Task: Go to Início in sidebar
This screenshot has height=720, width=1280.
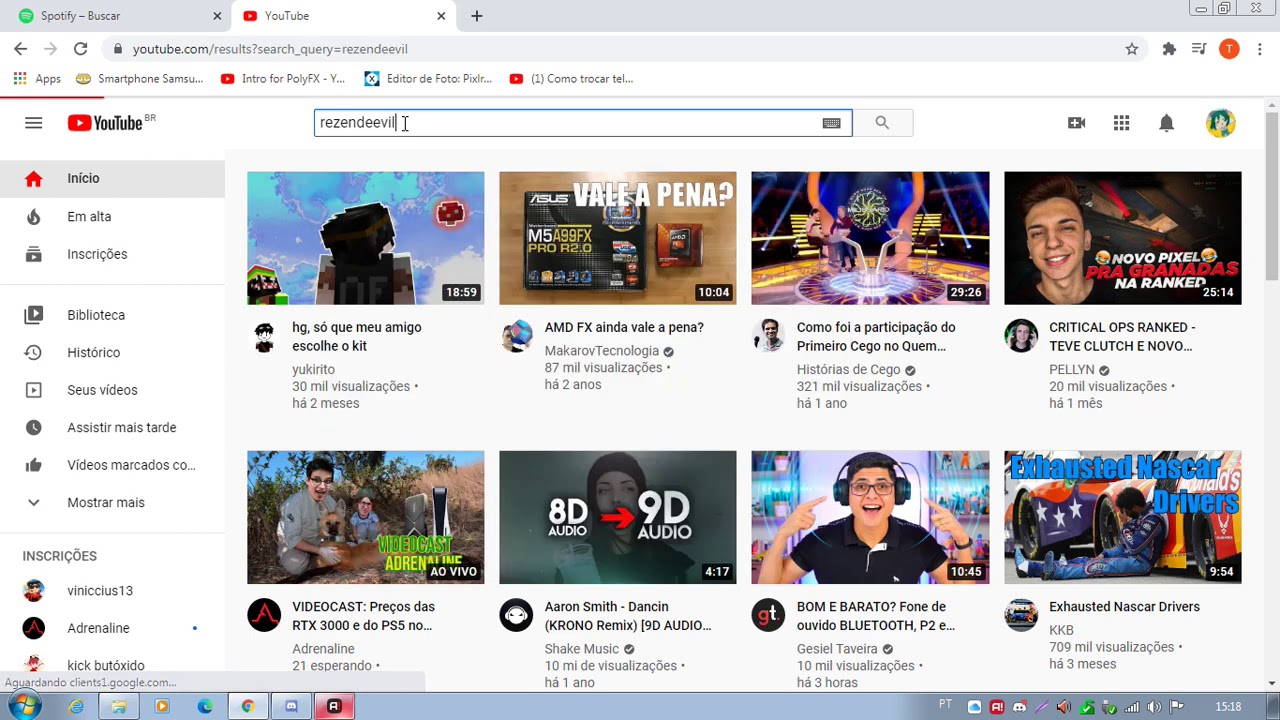Action: click(112, 178)
